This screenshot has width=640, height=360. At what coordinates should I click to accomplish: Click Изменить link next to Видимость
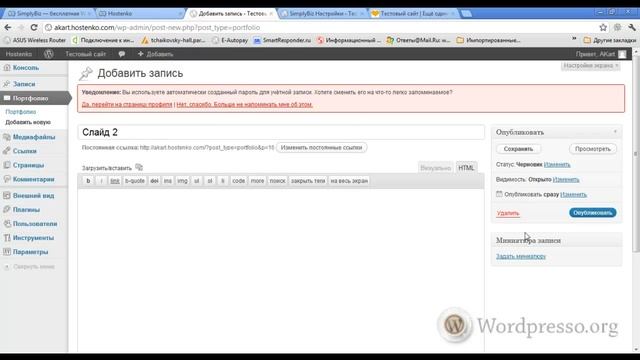point(566,180)
